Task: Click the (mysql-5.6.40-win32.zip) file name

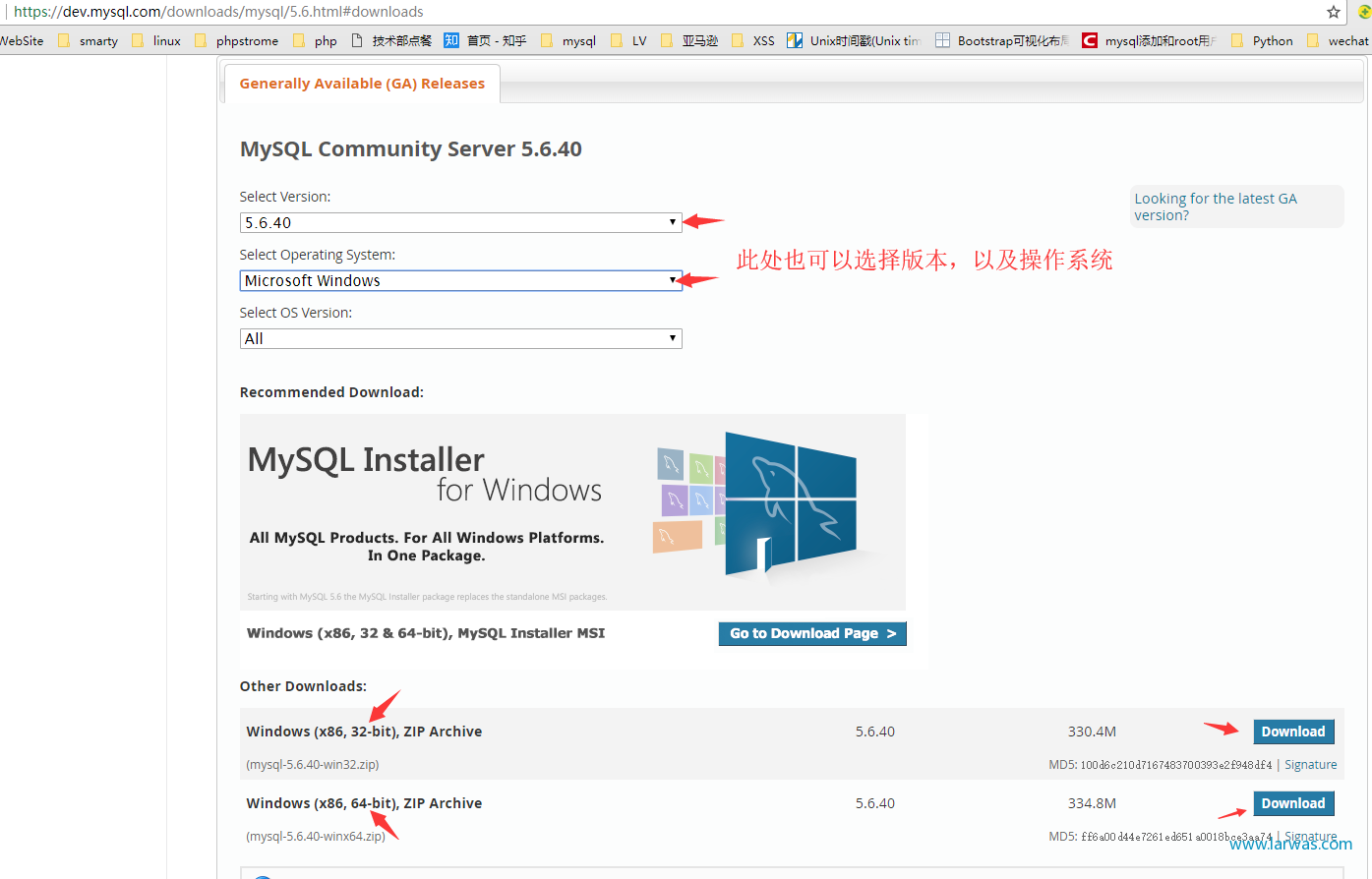Action: (x=313, y=764)
